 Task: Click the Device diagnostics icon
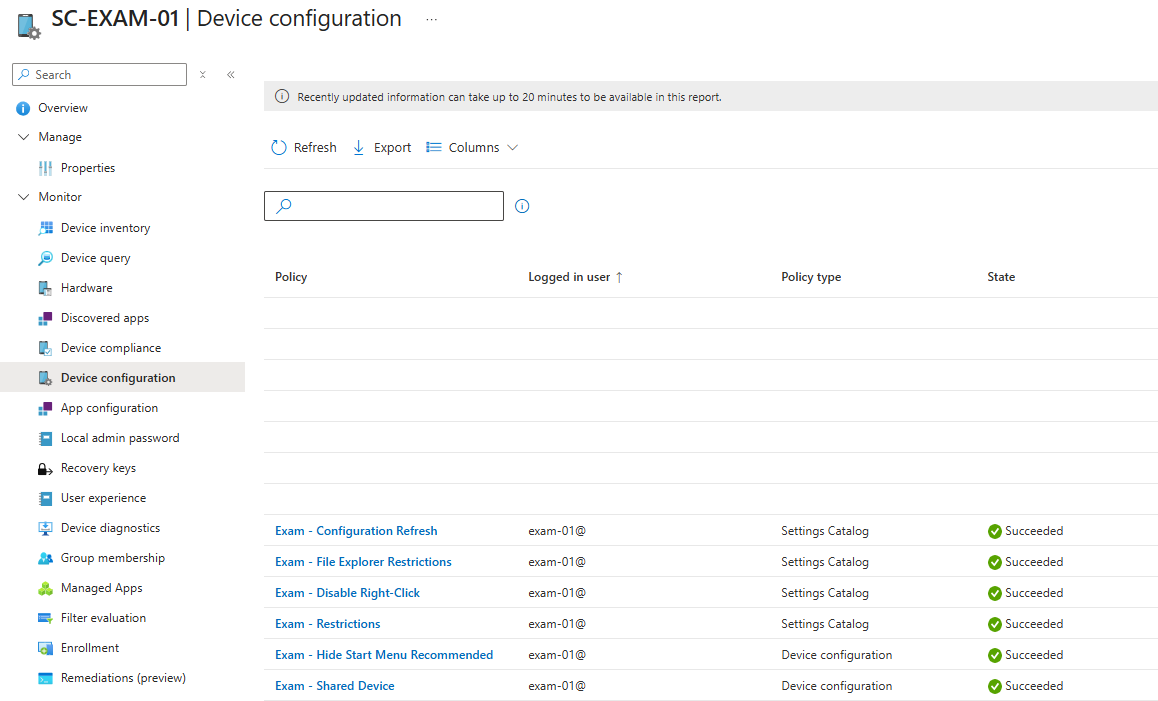tap(45, 529)
